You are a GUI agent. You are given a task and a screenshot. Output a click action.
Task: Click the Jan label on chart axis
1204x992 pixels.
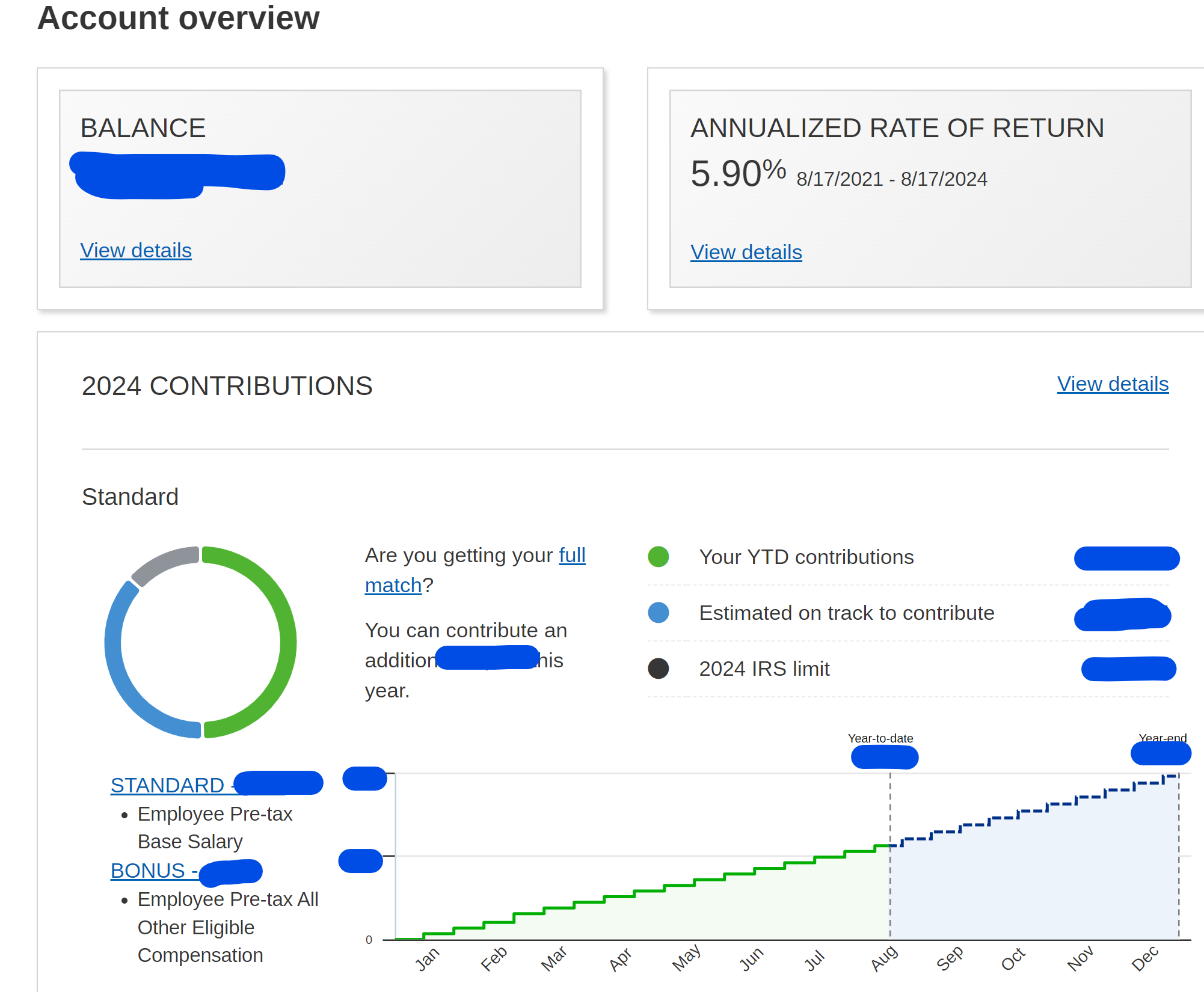point(427,959)
